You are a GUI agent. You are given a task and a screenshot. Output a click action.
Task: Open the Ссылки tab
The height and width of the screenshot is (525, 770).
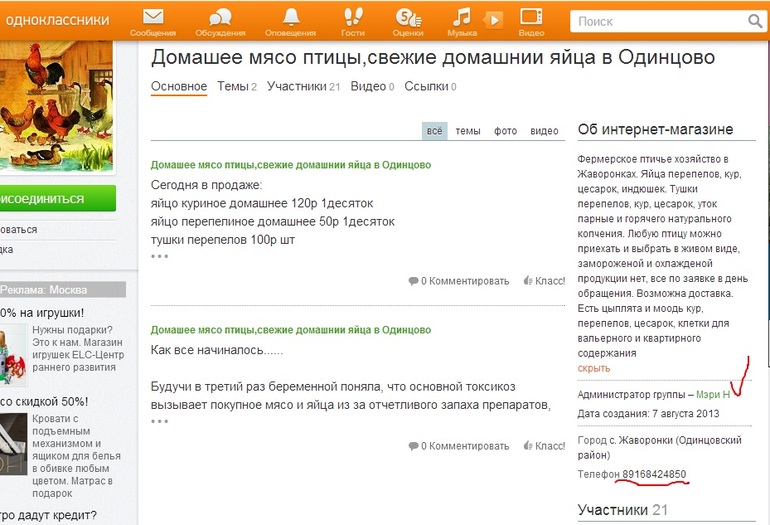pos(430,87)
